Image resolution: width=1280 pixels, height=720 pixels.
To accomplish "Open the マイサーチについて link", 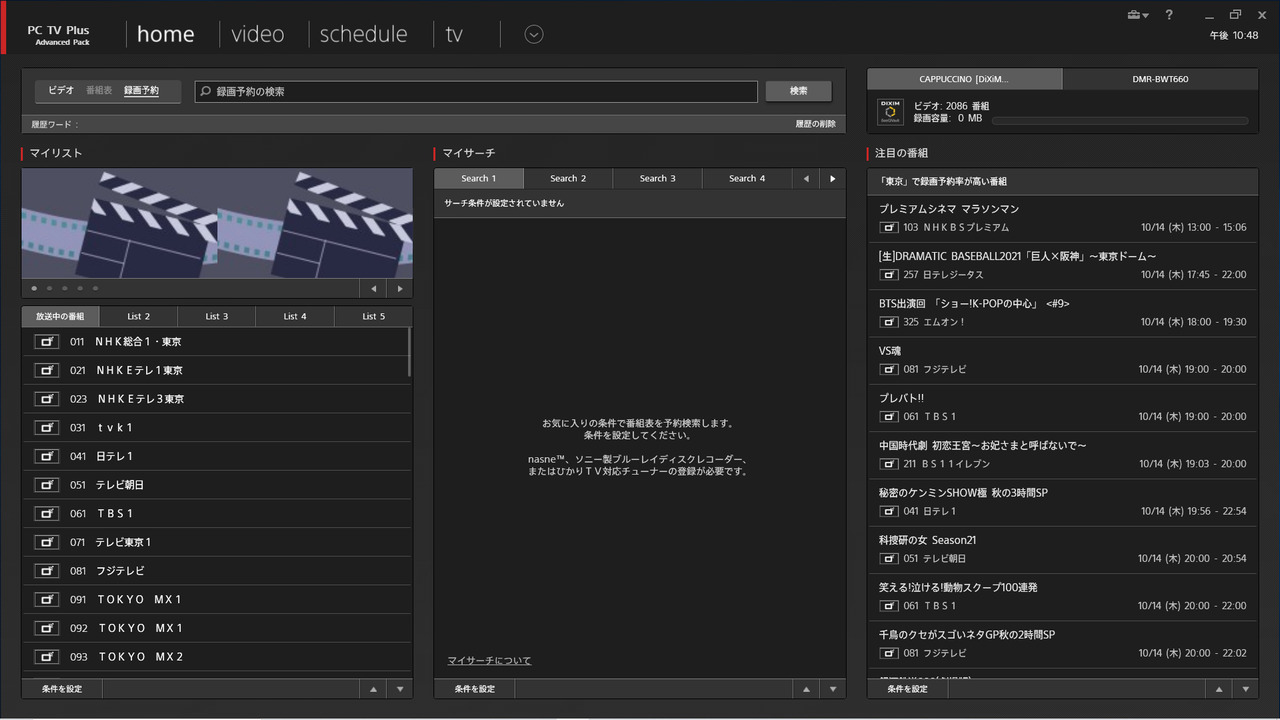I will (x=489, y=660).
